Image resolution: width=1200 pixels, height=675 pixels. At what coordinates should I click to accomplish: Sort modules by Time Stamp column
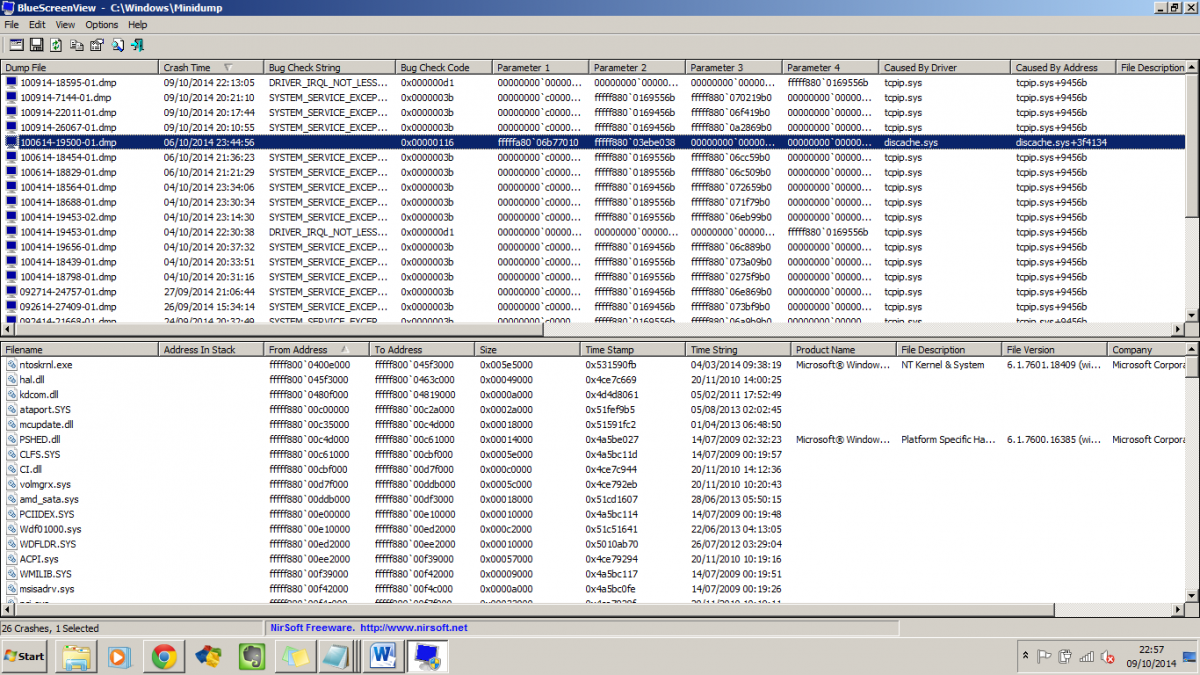point(633,350)
